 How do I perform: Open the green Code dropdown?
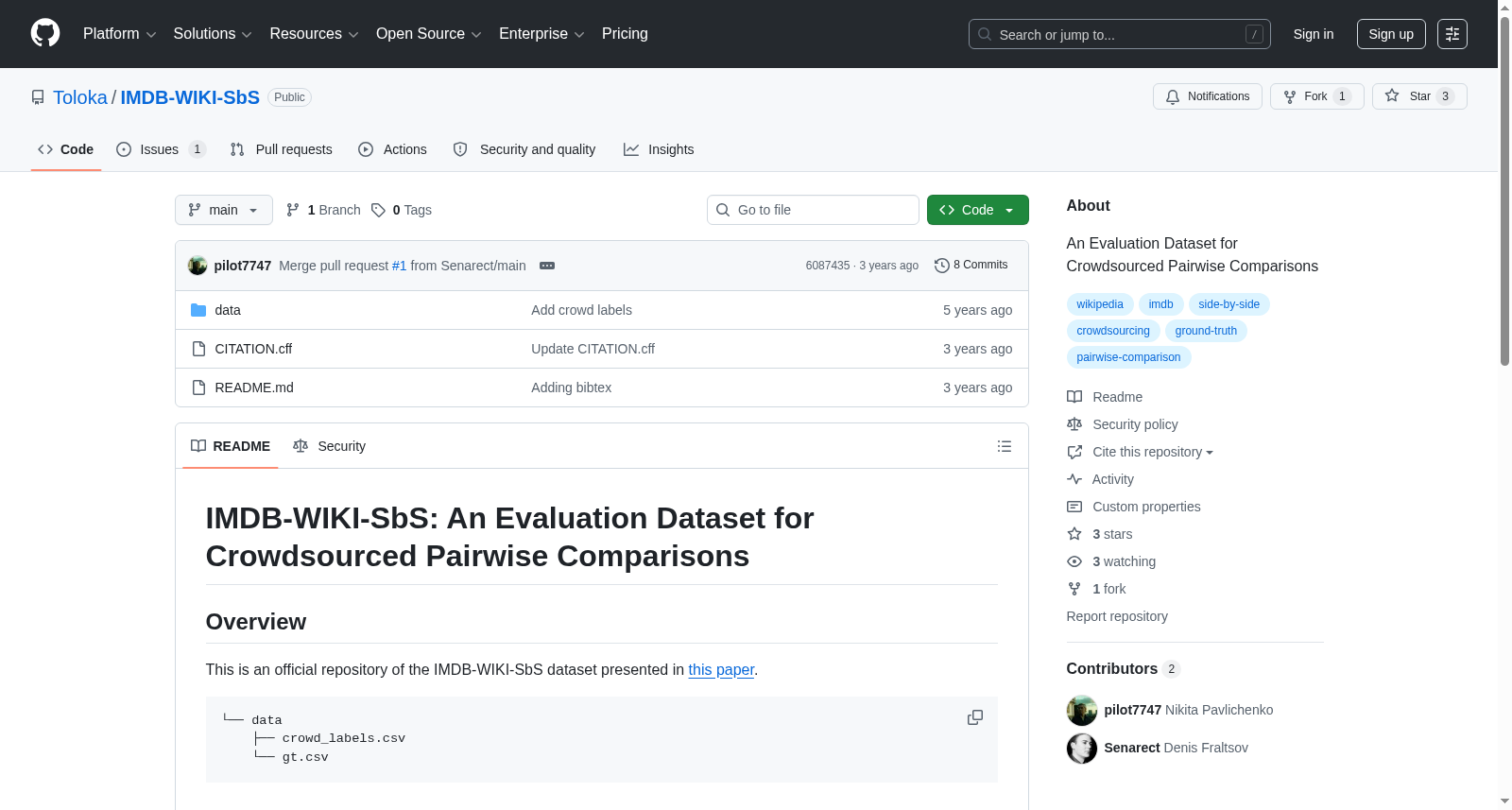pos(978,210)
